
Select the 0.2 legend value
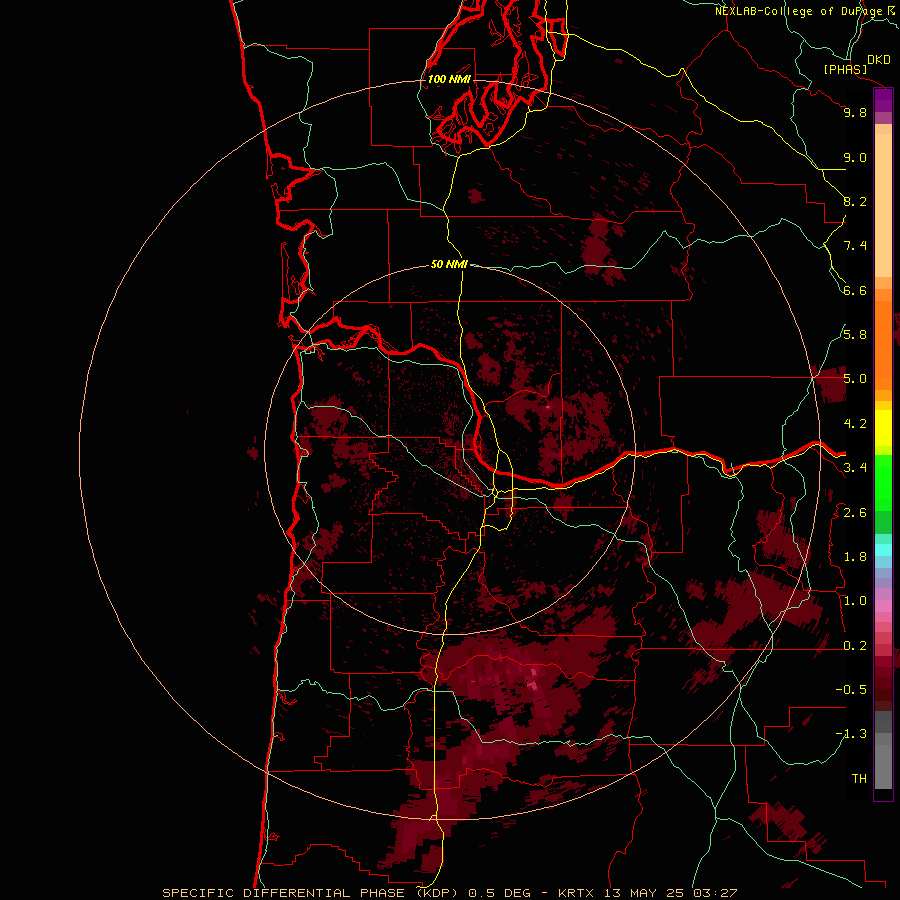point(855,646)
